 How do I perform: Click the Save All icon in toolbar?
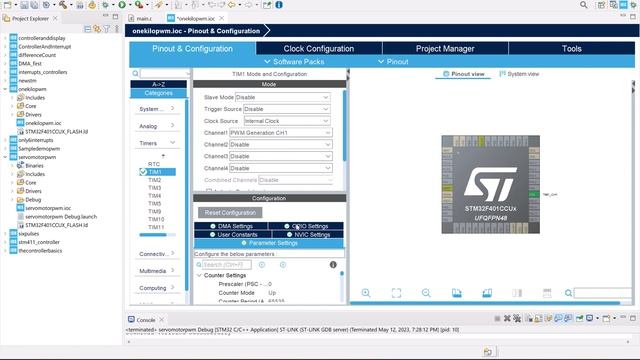[x=34, y=5]
